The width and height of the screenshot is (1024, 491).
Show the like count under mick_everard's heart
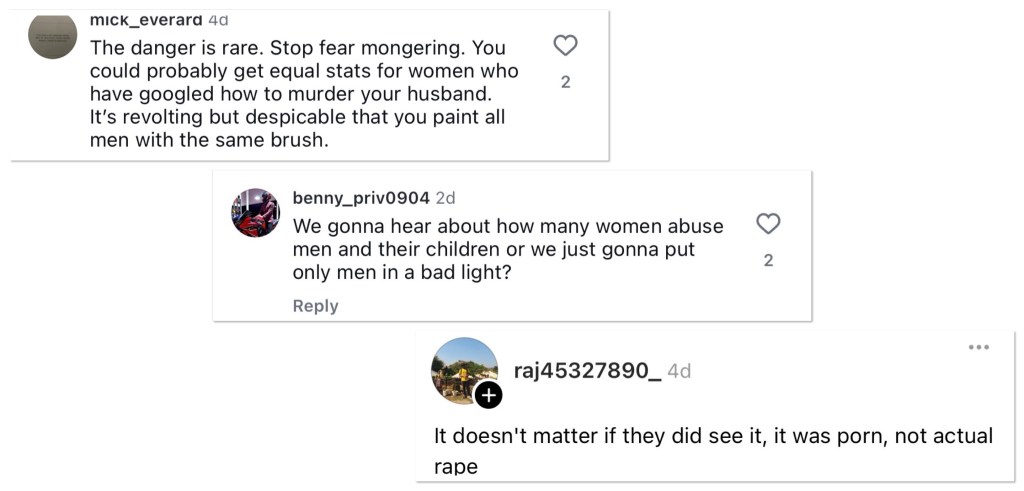point(566,82)
